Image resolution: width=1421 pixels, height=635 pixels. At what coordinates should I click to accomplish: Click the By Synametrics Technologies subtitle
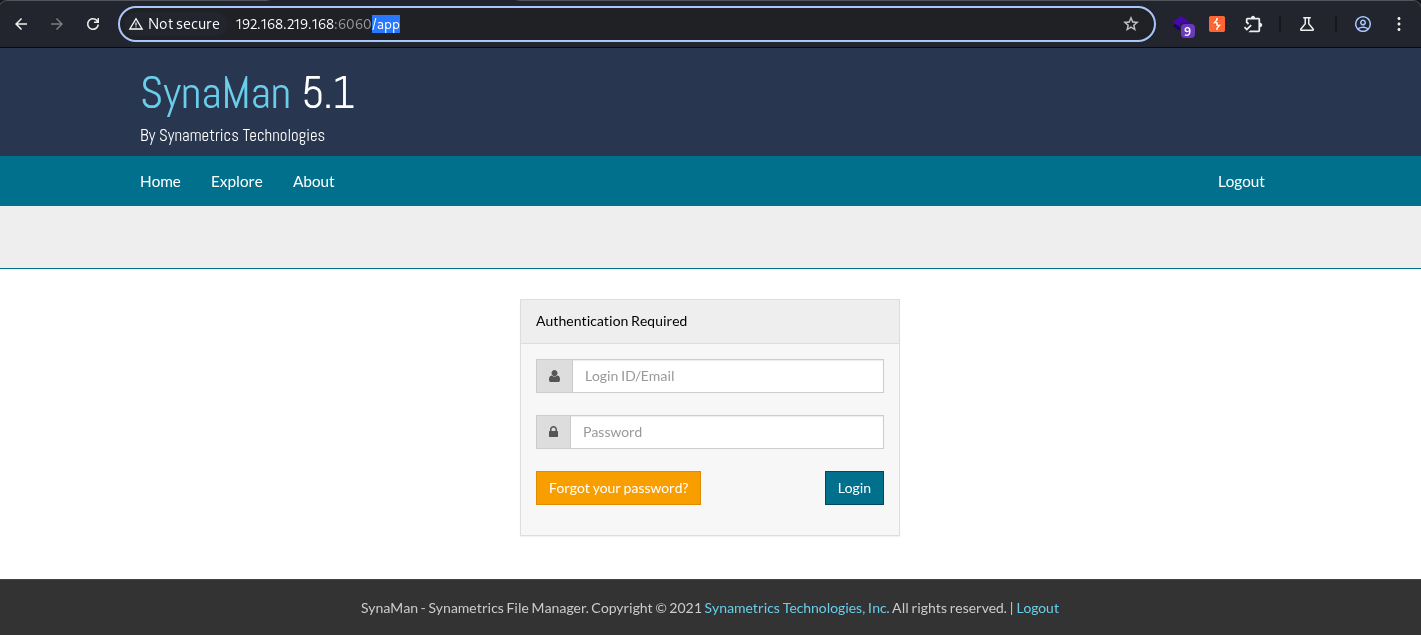coord(232,135)
